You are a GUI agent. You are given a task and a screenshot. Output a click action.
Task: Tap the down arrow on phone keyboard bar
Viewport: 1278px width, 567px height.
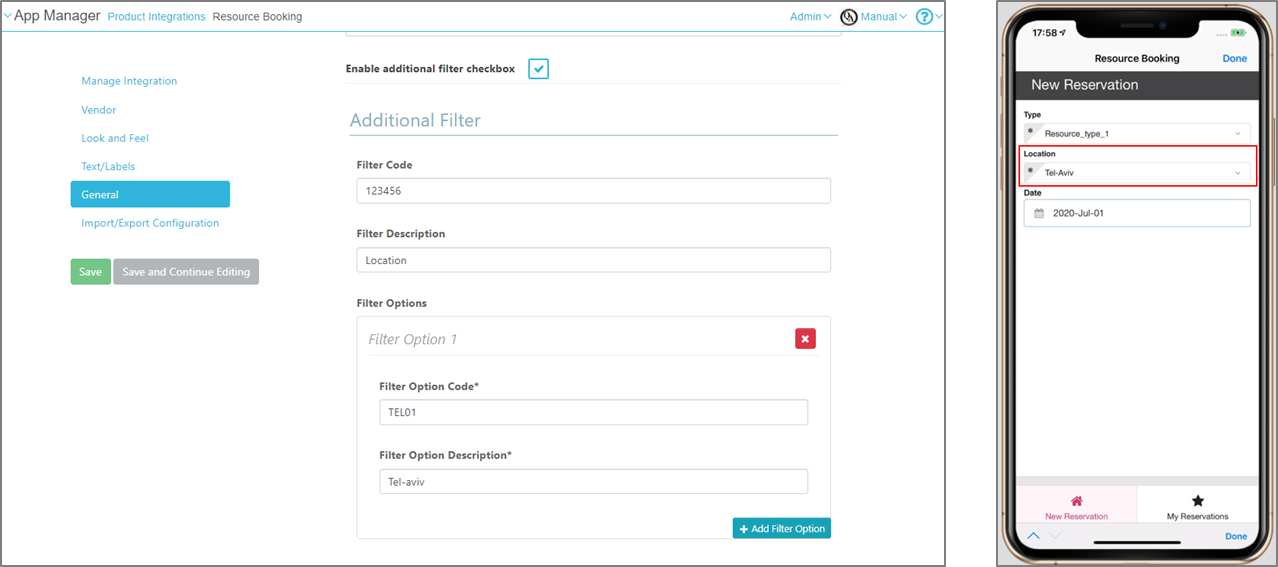click(x=1054, y=536)
